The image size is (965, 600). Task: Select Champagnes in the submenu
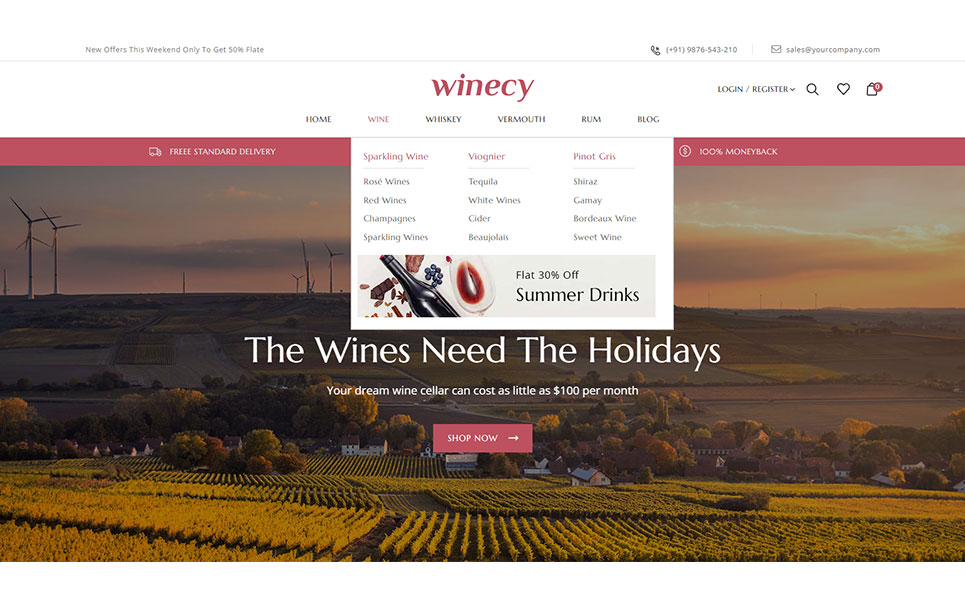389,218
